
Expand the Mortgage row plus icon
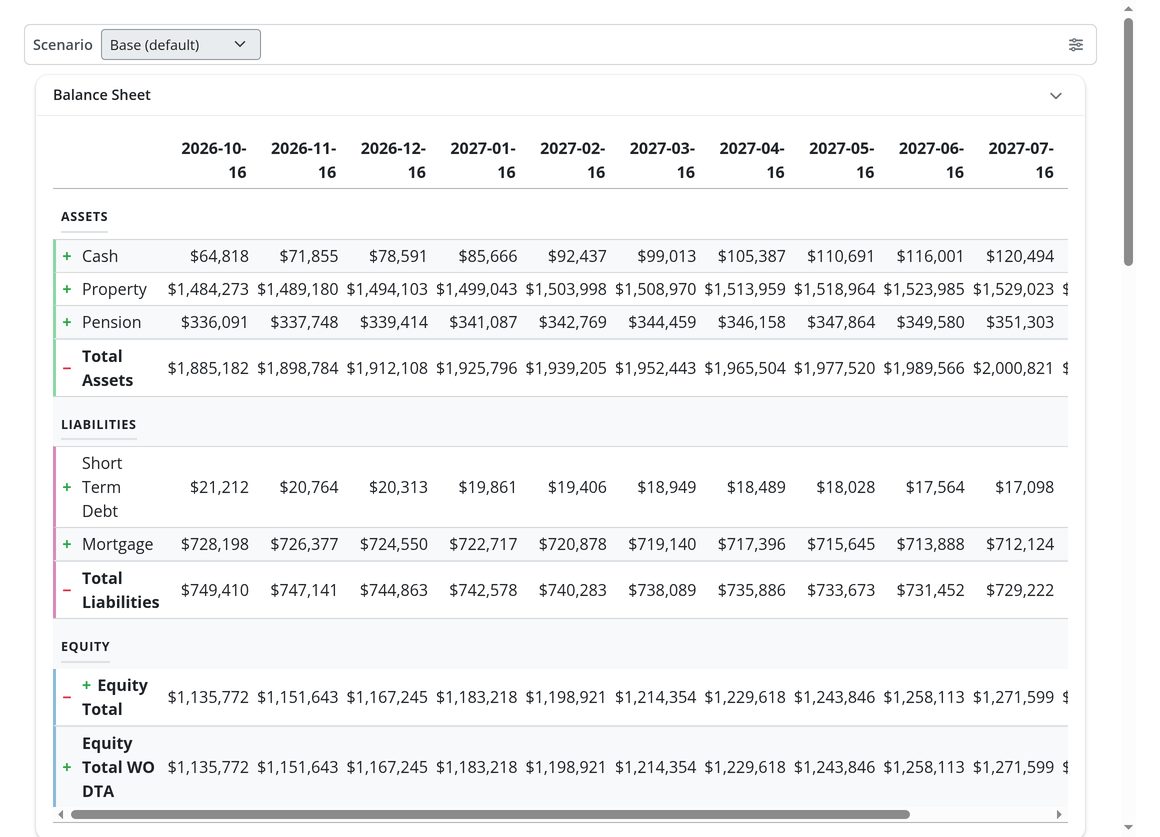(x=67, y=545)
